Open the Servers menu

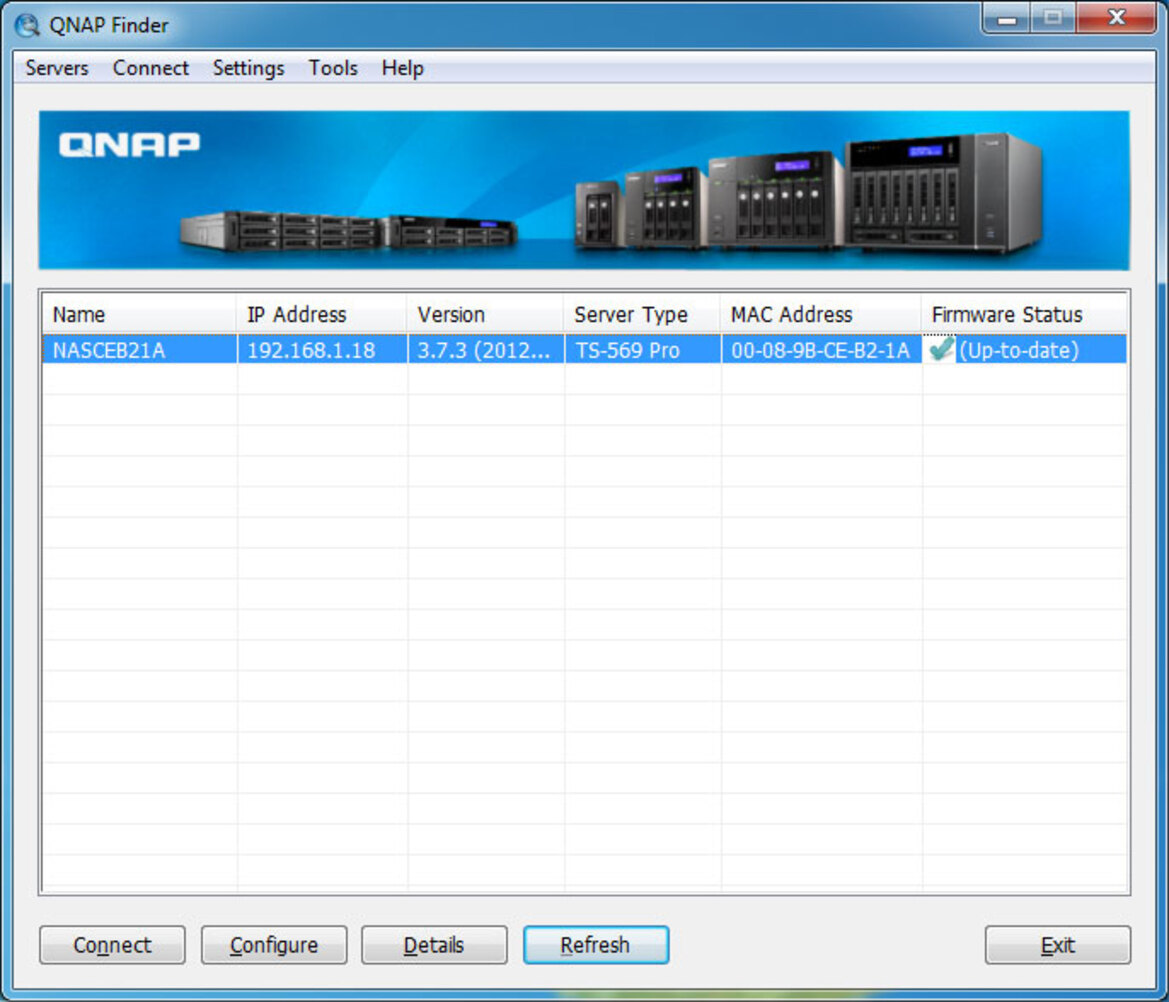point(57,68)
